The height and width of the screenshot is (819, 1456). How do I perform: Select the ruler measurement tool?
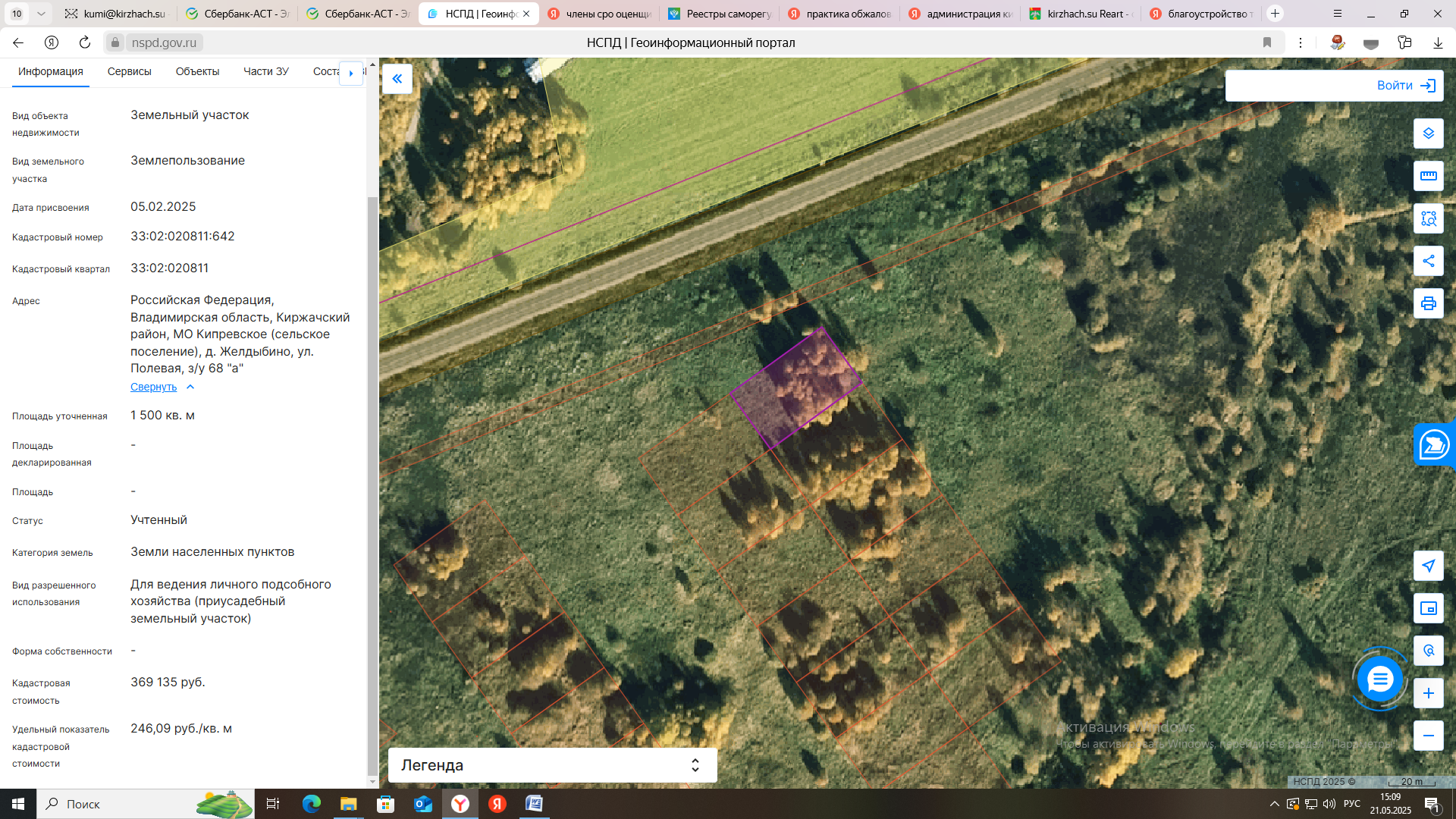click(x=1428, y=176)
